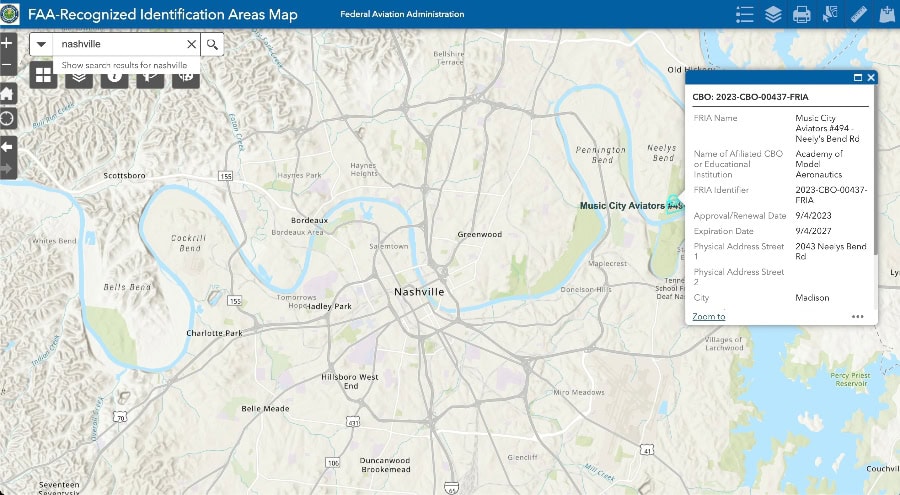The width and height of the screenshot is (900, 495).
Task: Open the Layer List stack icon
Action: pyautogui.click(x=773, y=14)
